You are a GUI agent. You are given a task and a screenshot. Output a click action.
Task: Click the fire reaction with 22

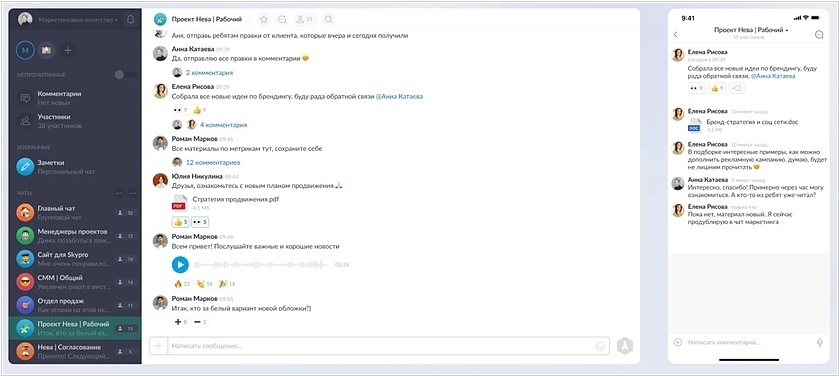point(182,284)
